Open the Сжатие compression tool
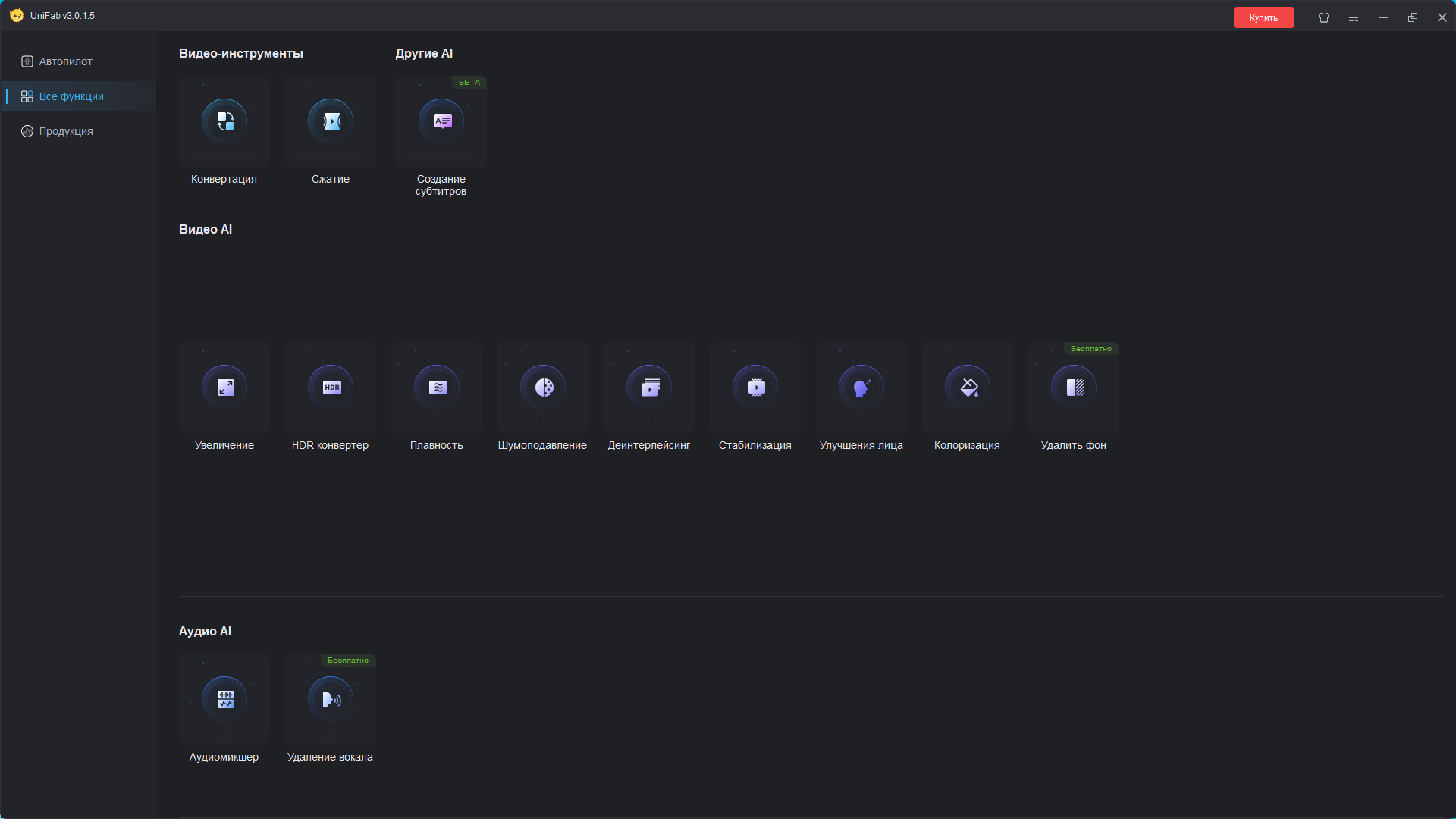The image size is (1456, 819). tap(331, 121)
